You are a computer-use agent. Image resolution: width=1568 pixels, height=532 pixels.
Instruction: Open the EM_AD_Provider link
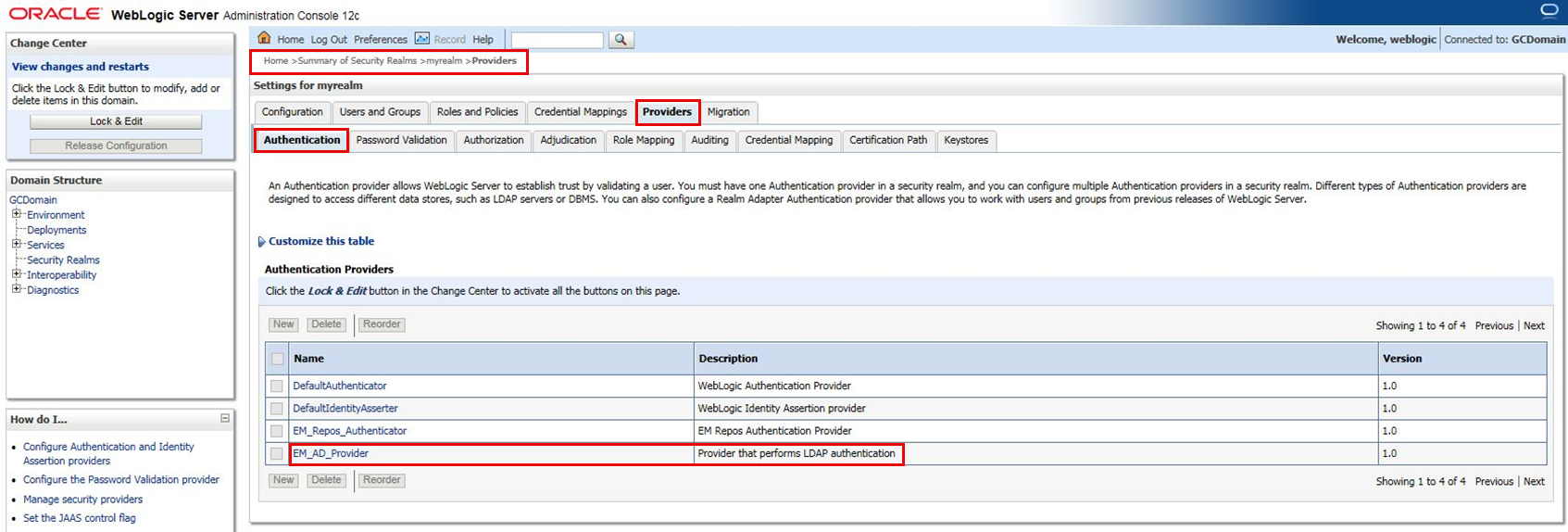point(331,453)
